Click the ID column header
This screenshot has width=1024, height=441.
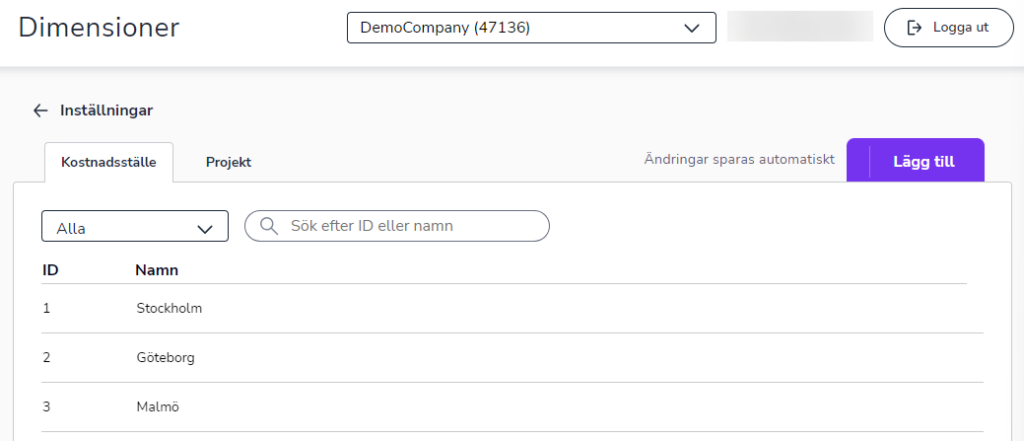tap(50, 270)
